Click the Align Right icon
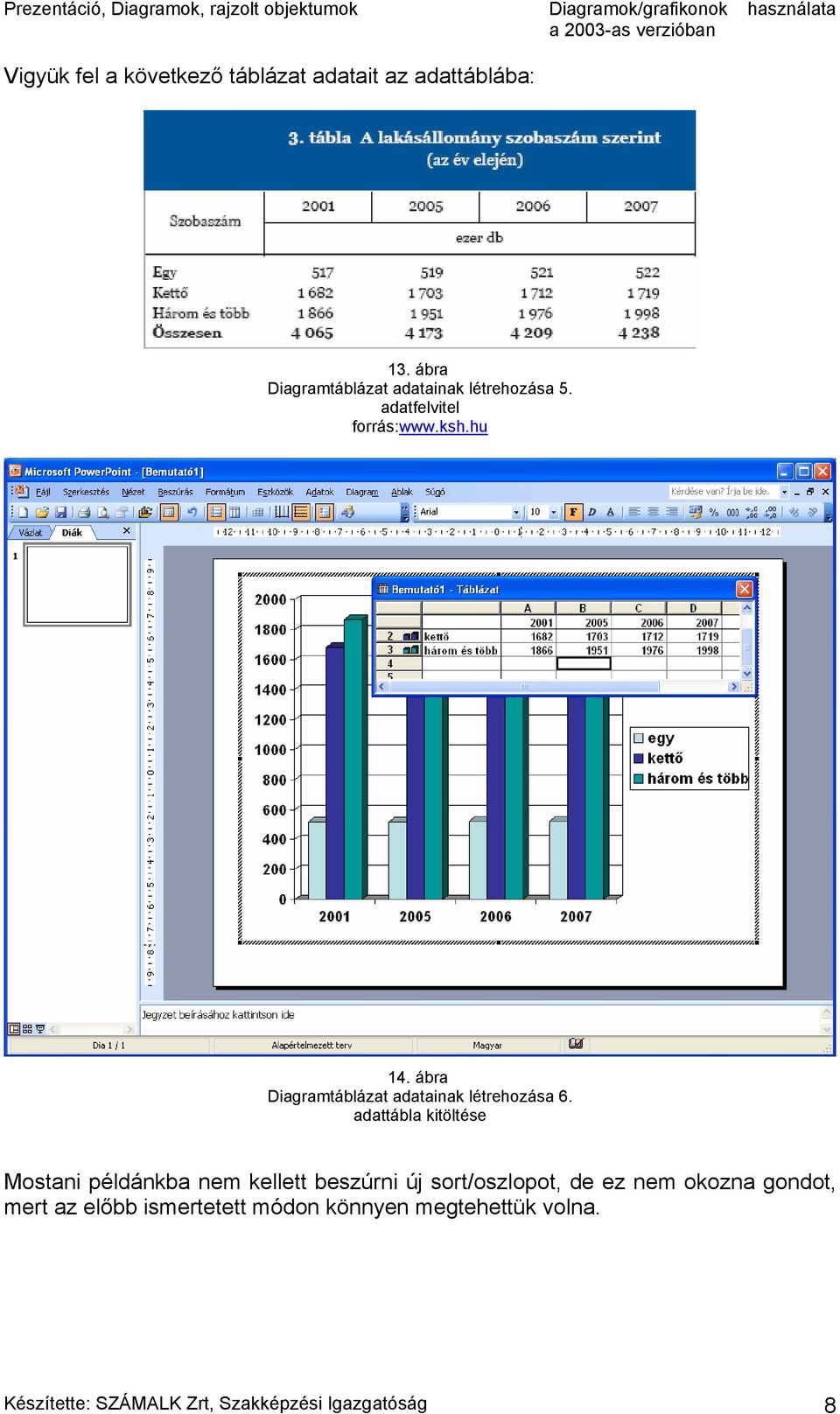 point(672,513)
